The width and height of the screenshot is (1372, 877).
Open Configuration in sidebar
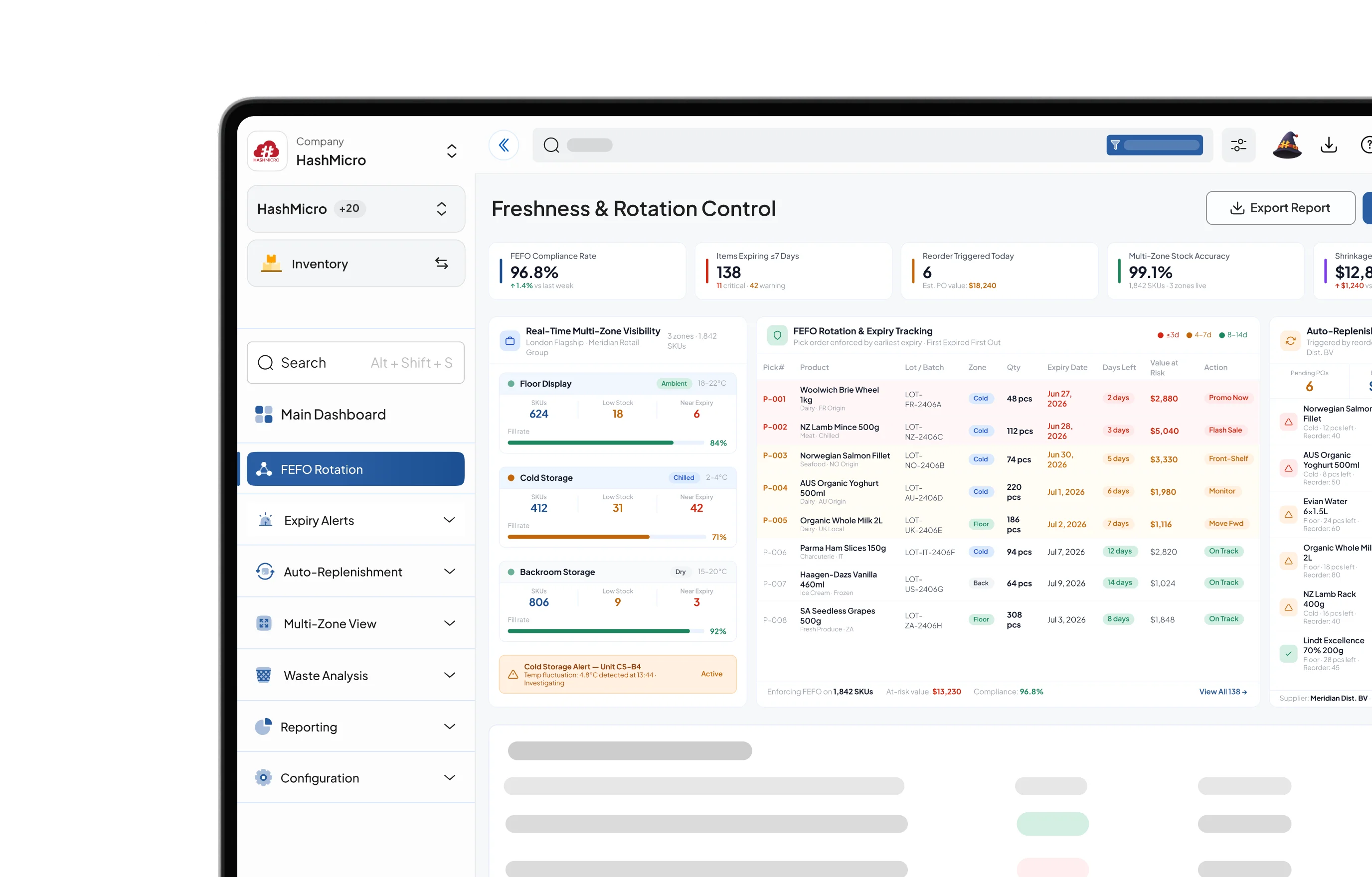click(356, 777)
